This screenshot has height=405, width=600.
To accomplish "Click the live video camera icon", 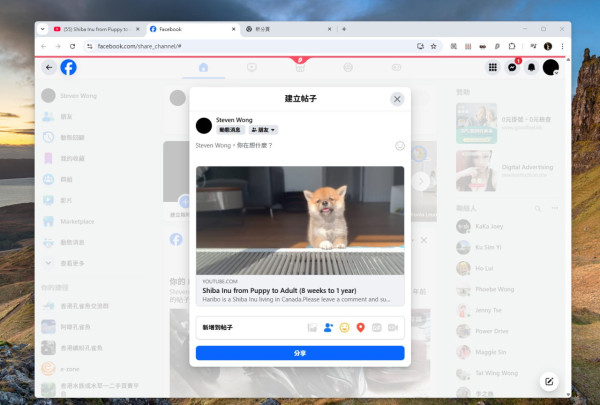I will tap(393, 328).
